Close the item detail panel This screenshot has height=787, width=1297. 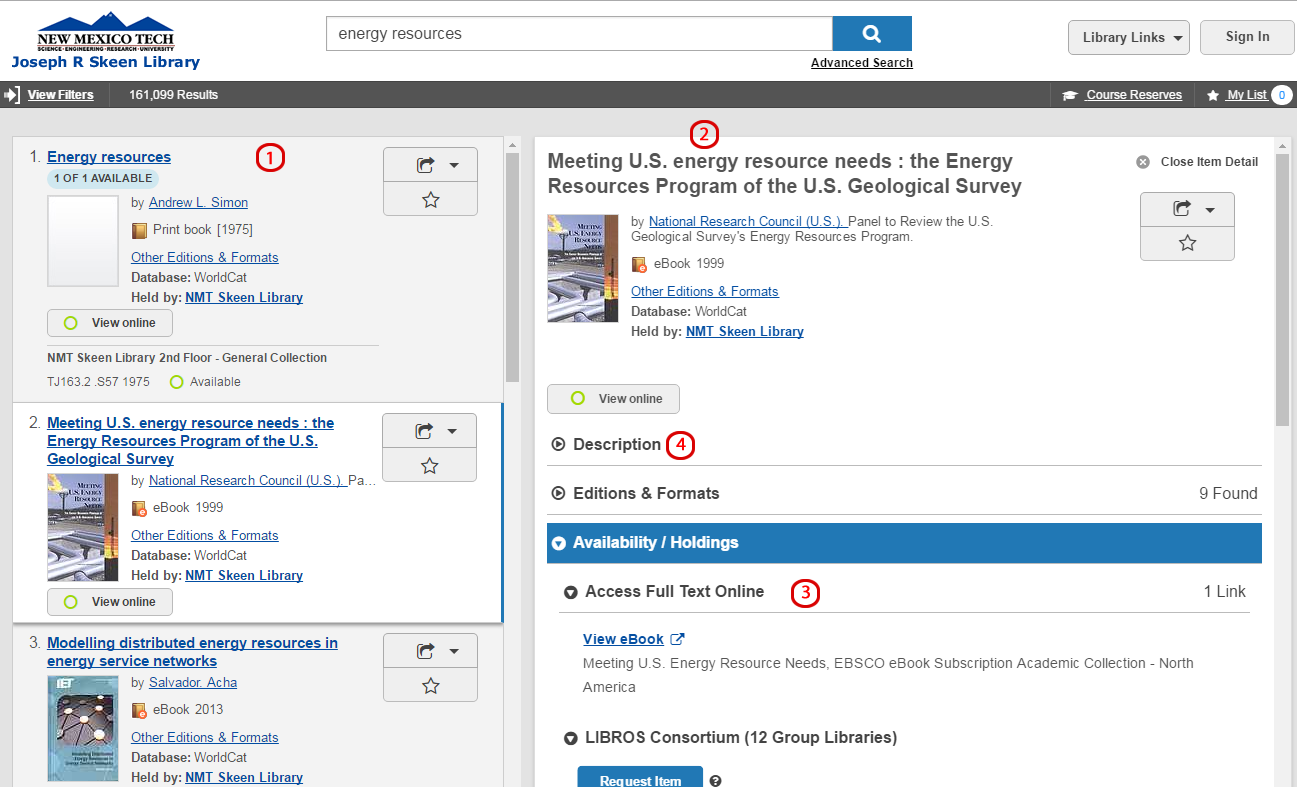pyautogui.click(x=1197, y=162)
